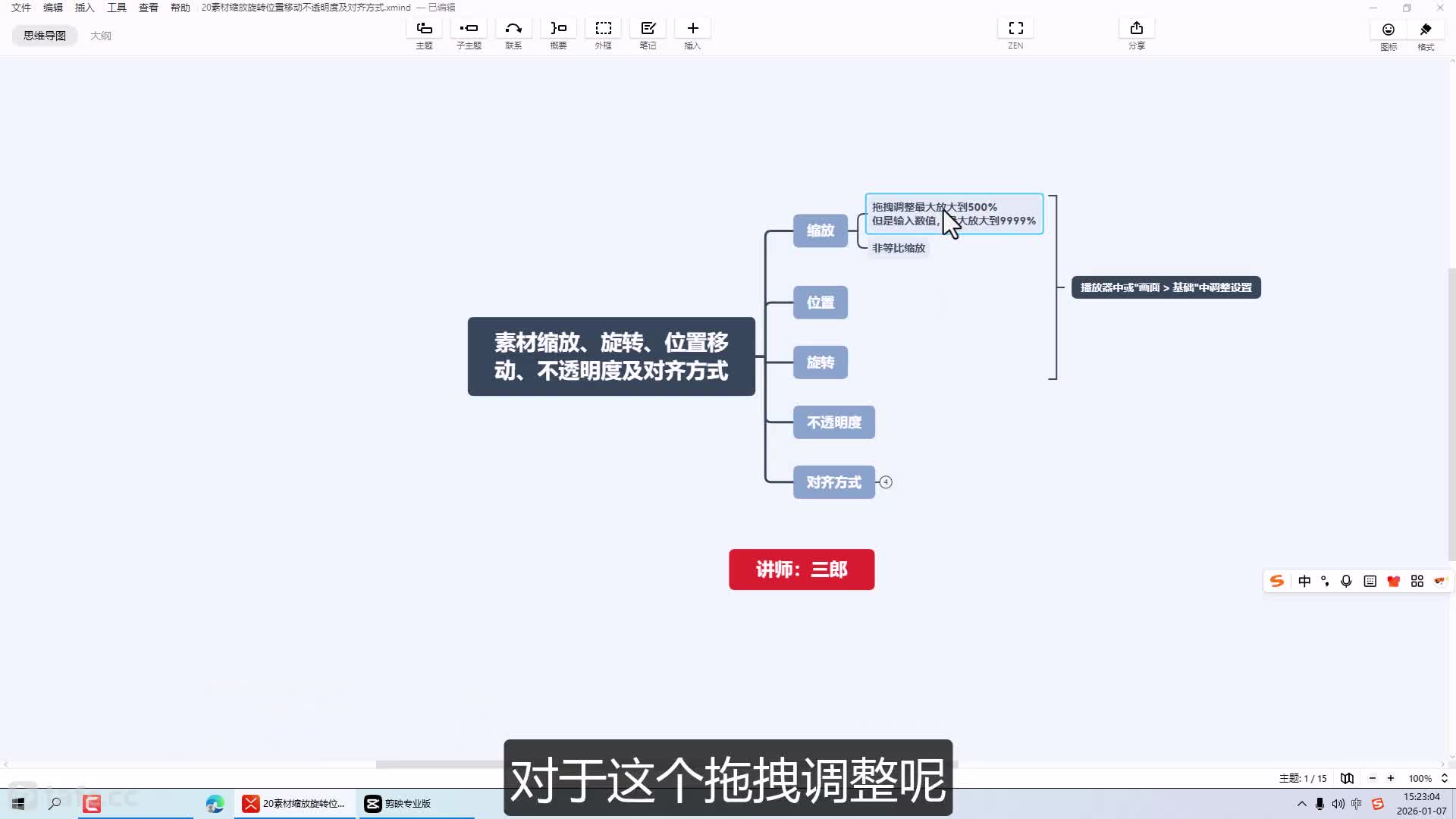Open the 图标 marker panel
Image resolution: width=1456 pixels, height=819 pixels.
[x=1388, y=30]
